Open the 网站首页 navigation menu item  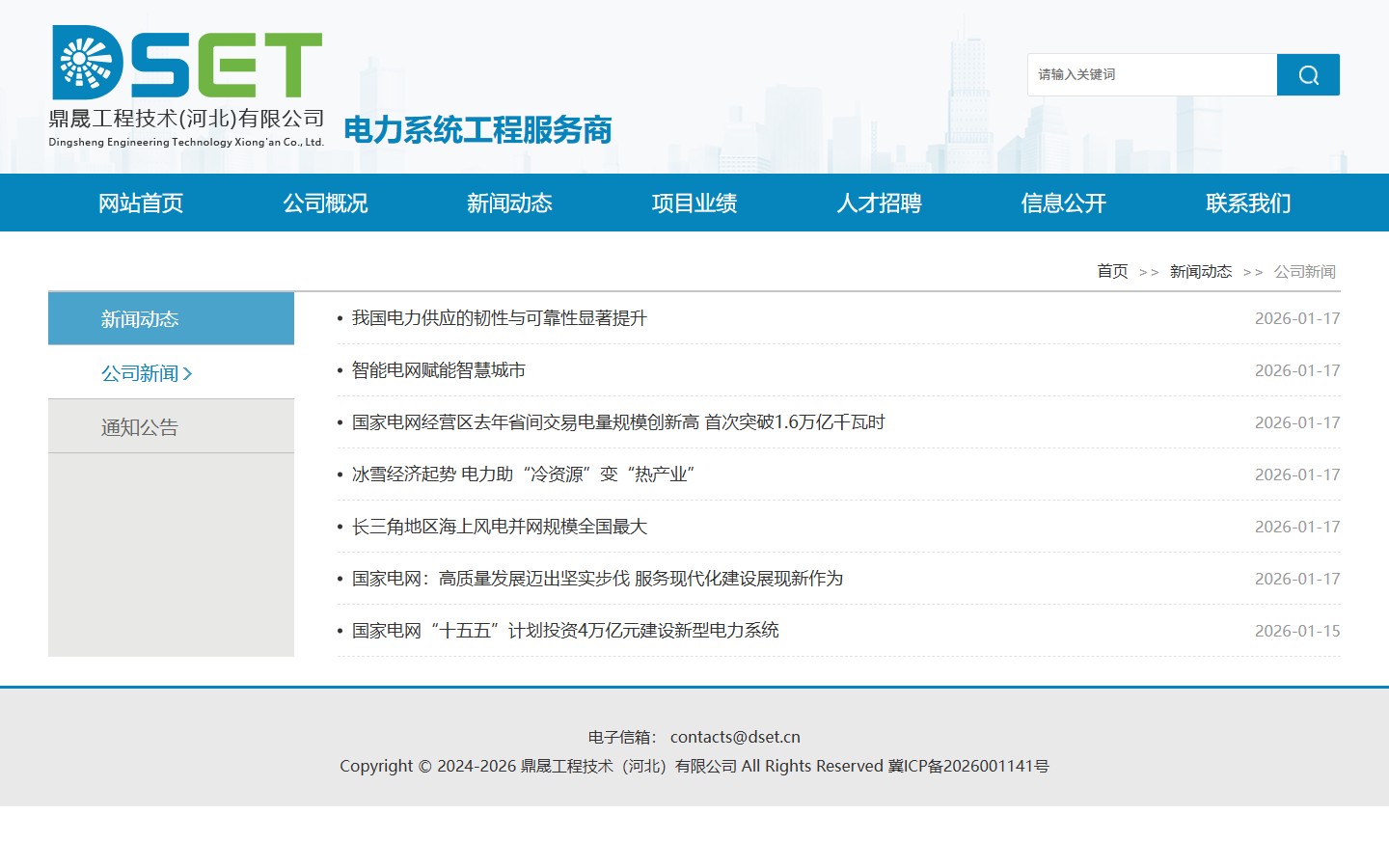(x=141, y=203)
